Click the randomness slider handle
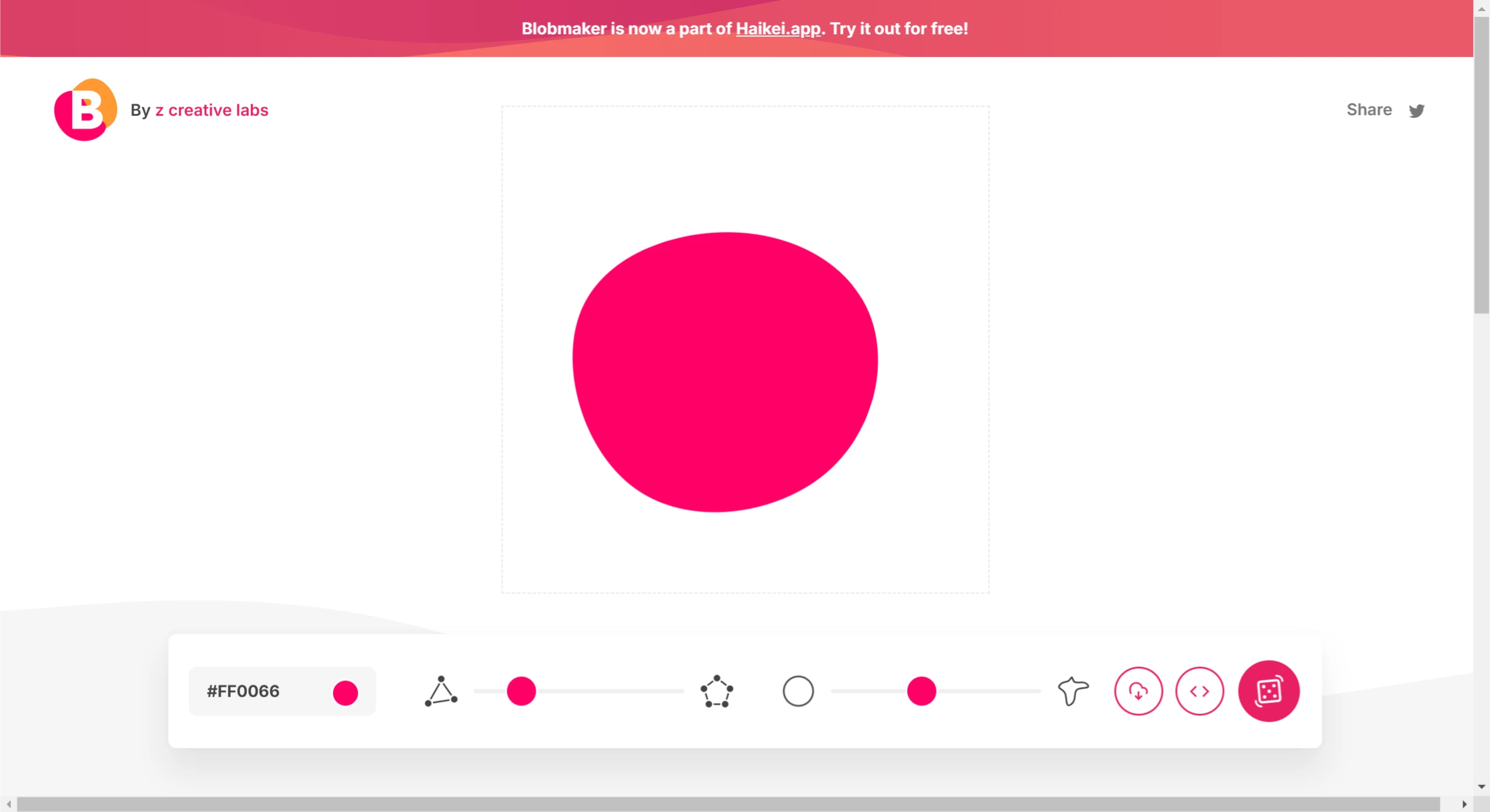This screenshot has height=812, width=1490. coord(921,691)
